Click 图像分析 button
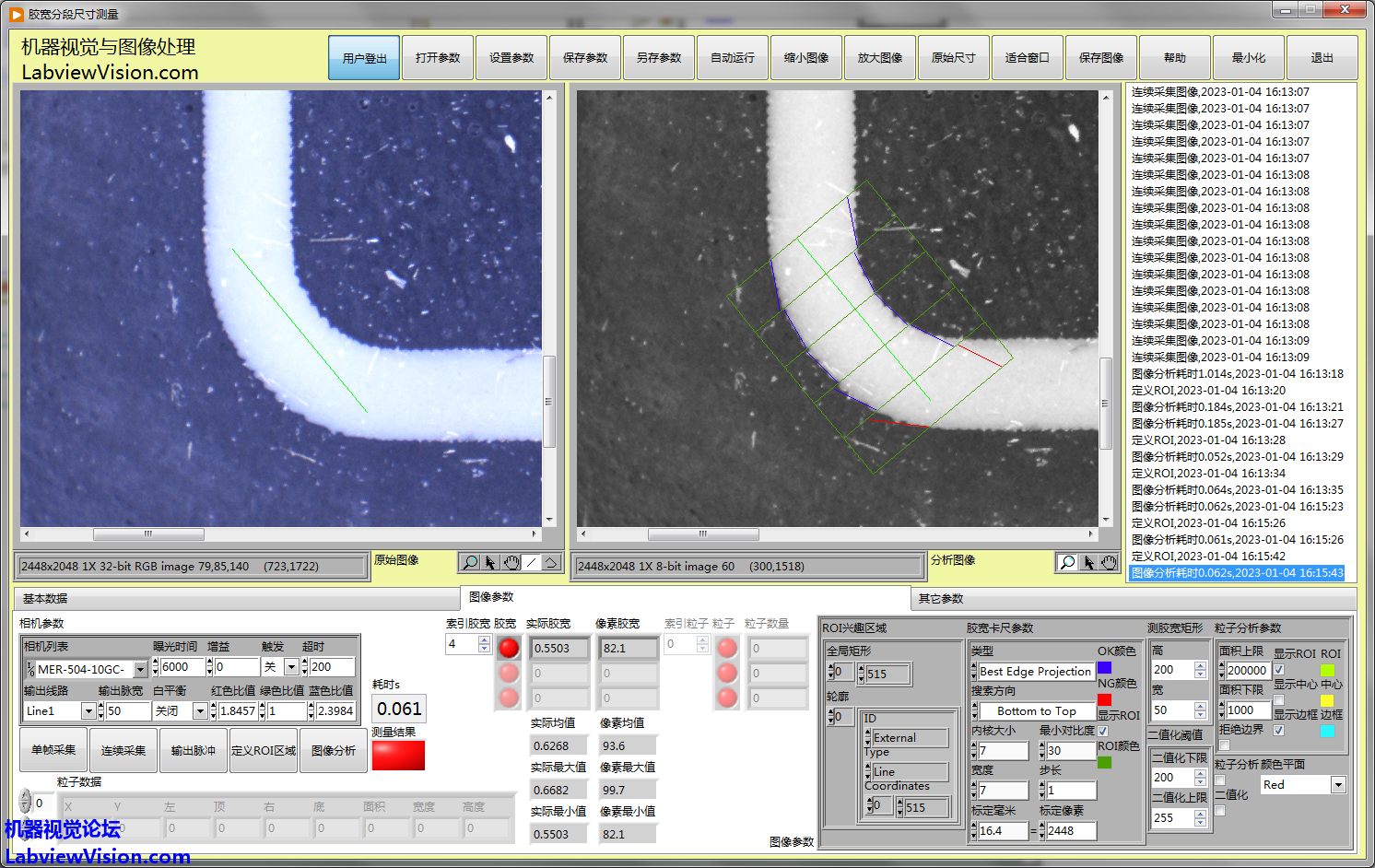This screenshot has width=1375, height=868. click(x=333, y=751)
